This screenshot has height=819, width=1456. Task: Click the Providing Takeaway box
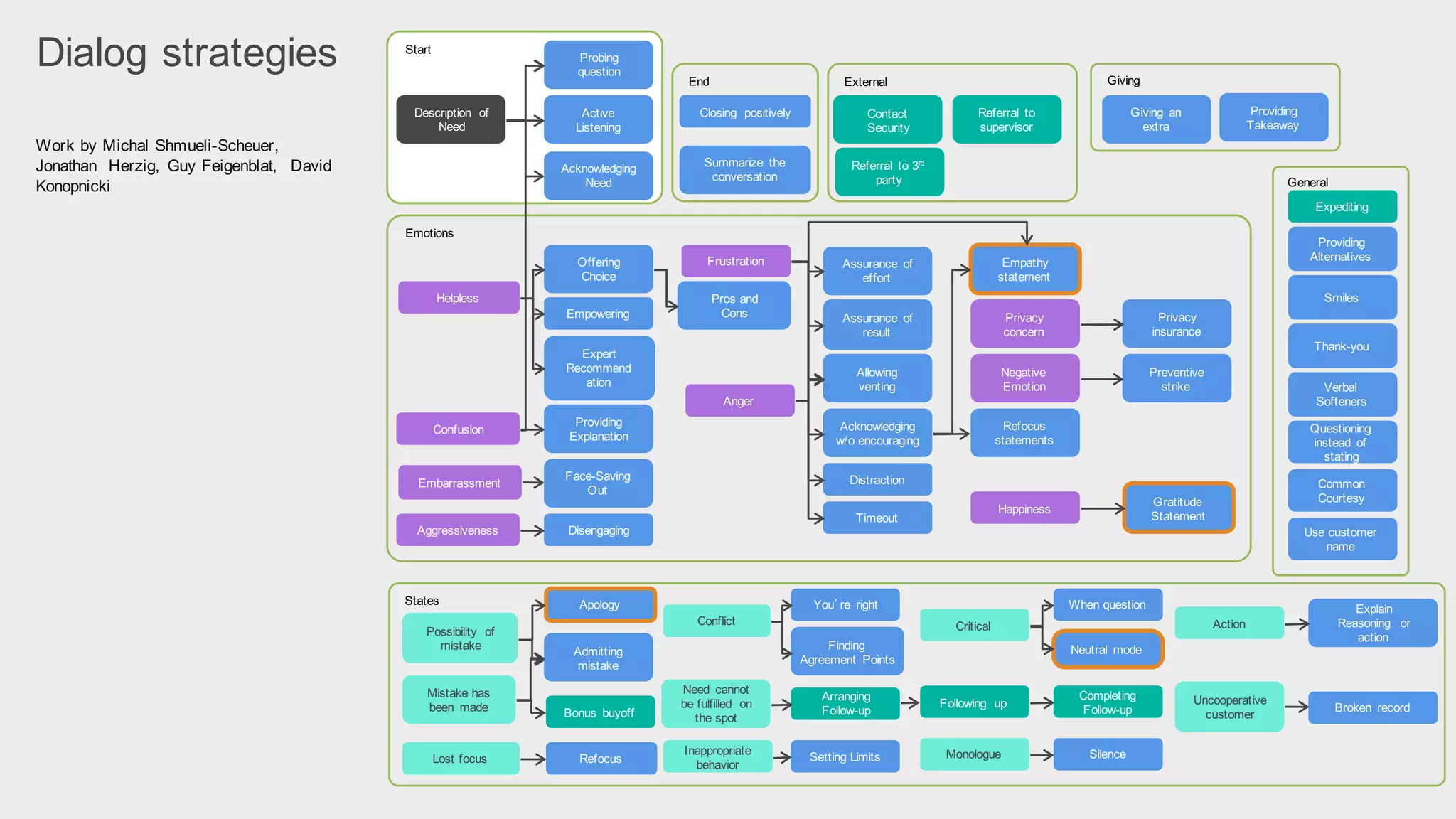(x=1273, y=118)
